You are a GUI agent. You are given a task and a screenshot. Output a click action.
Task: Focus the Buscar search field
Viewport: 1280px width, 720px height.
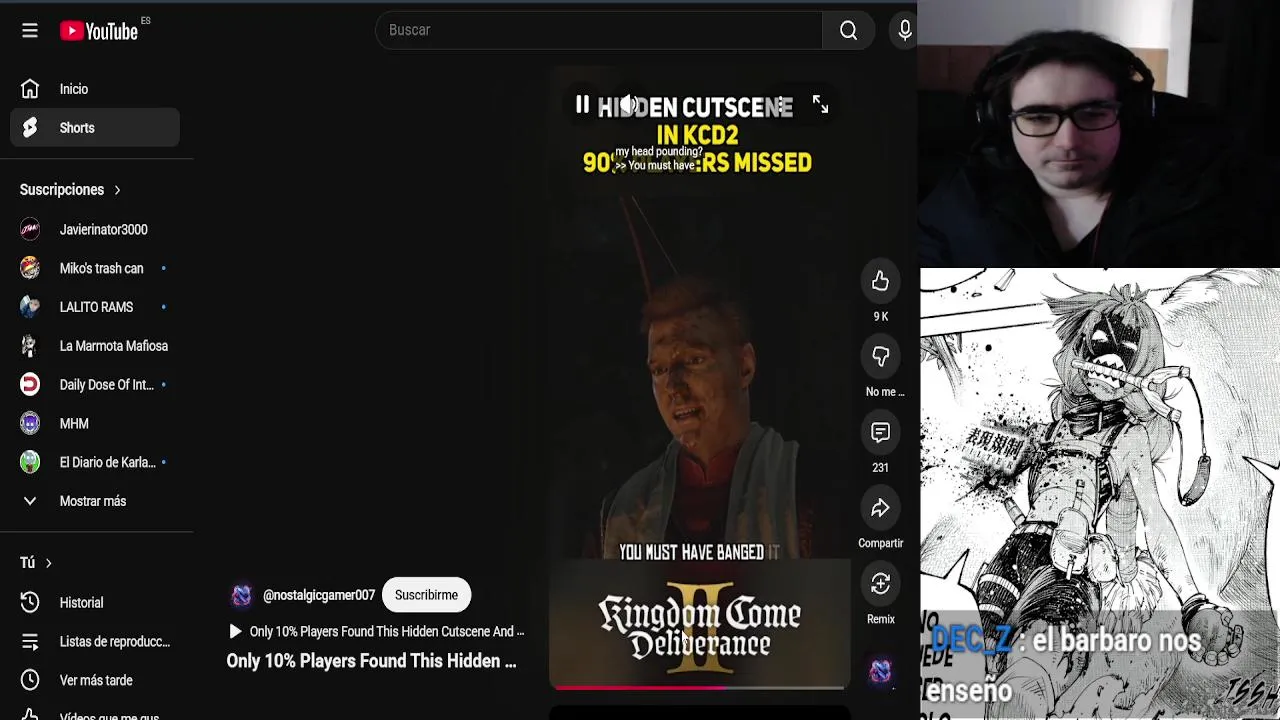pyautogui.click(x=599, y=31)
